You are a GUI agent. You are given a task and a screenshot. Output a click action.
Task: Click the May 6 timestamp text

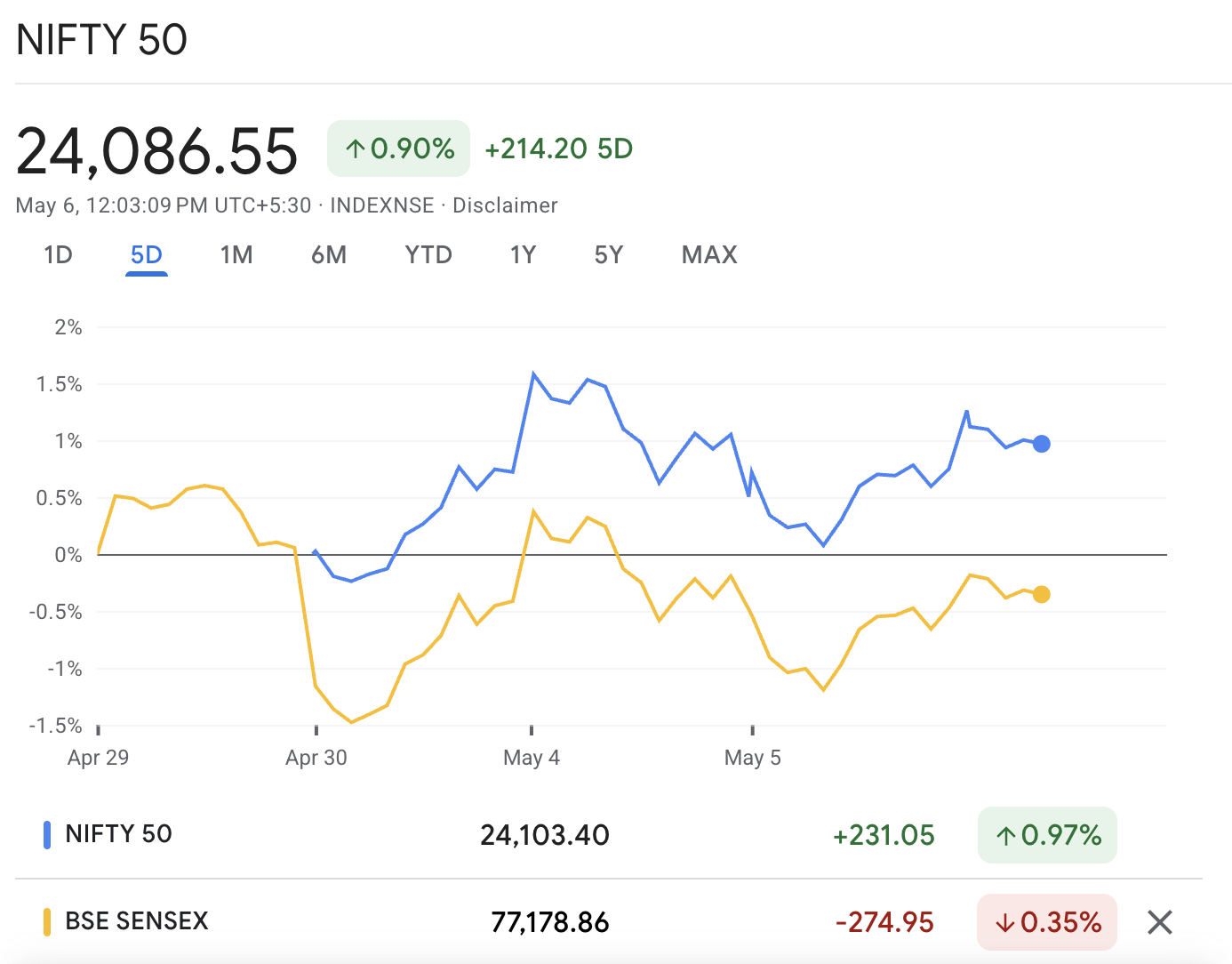point(164,205)
